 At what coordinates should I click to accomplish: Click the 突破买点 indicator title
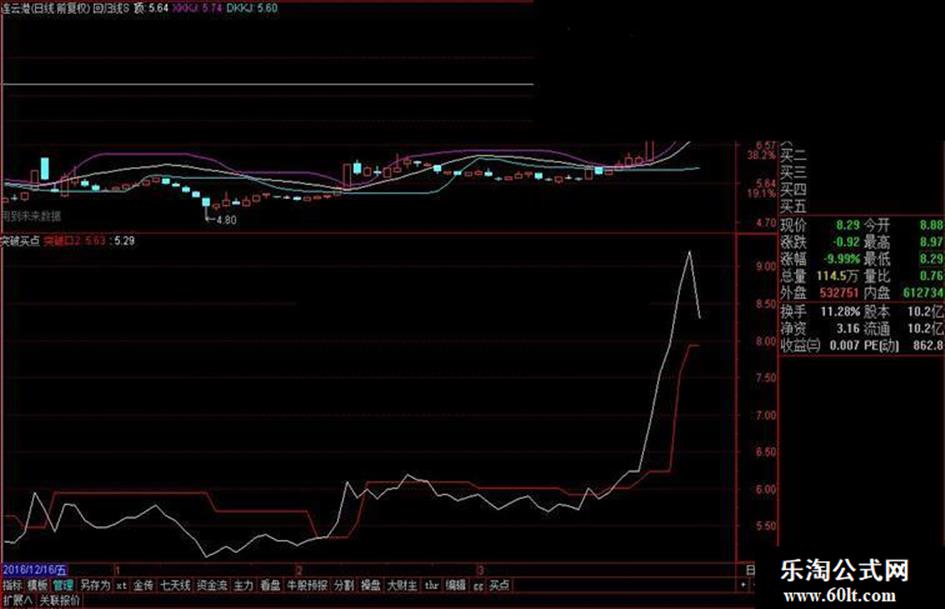point(20,241)
